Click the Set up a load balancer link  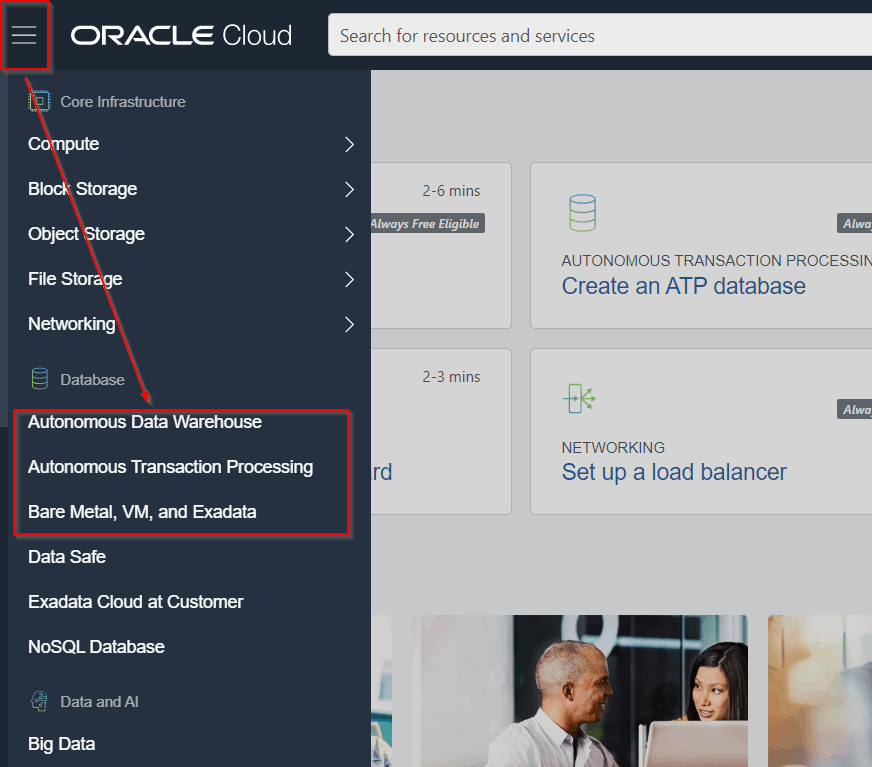point(674,472)
